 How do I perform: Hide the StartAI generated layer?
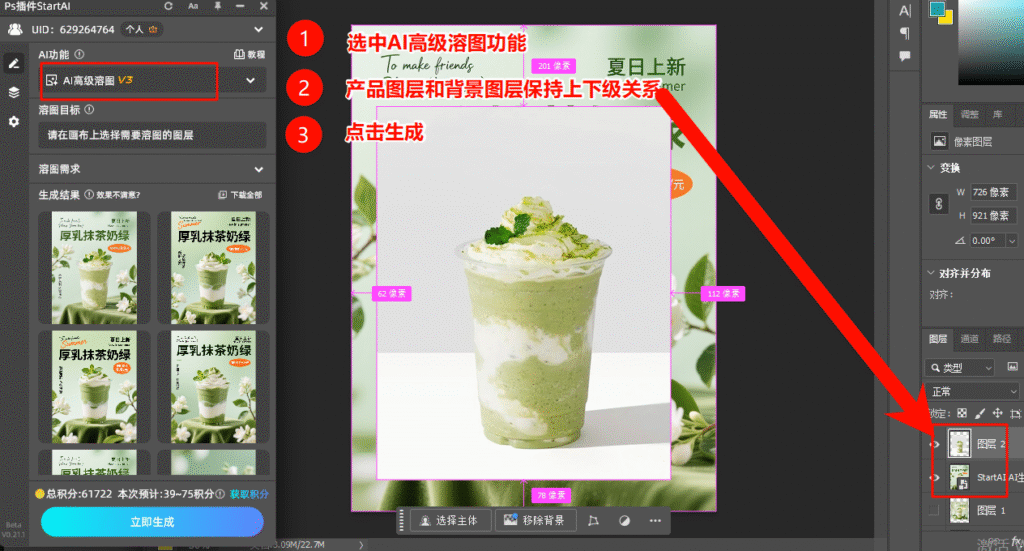pyautogui.click(x=935, y=478)
